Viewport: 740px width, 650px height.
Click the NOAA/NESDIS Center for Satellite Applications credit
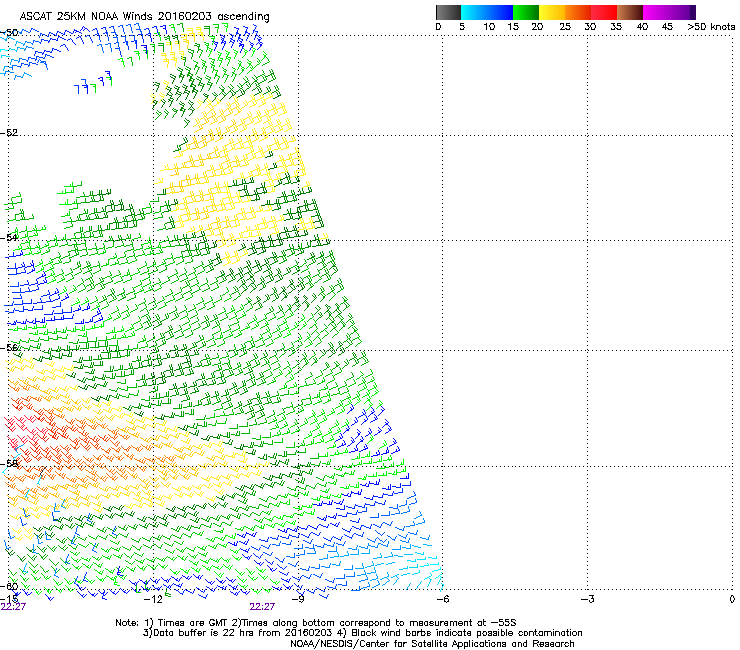(432, 644)
